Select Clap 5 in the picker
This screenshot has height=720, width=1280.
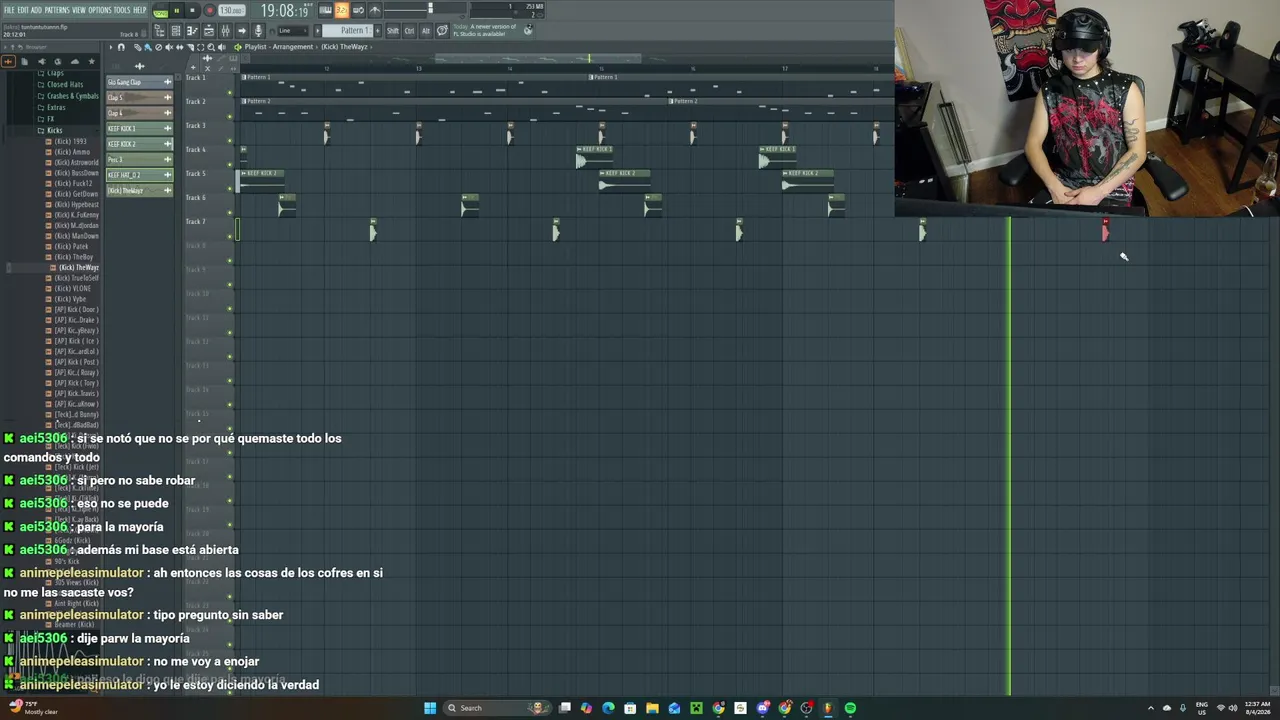click(x=139, y=97)
